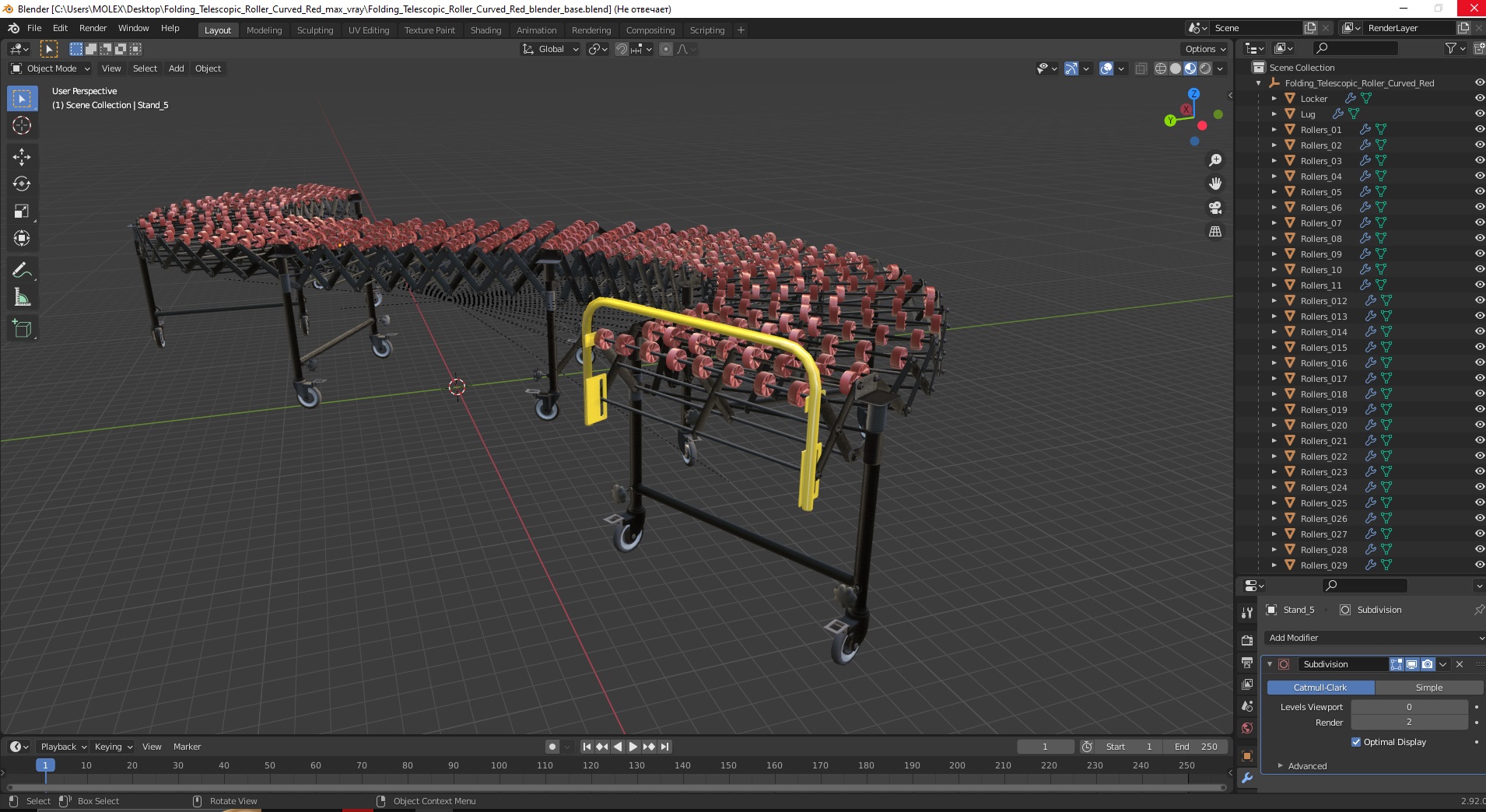Jump to the timeline end frame

664,747
